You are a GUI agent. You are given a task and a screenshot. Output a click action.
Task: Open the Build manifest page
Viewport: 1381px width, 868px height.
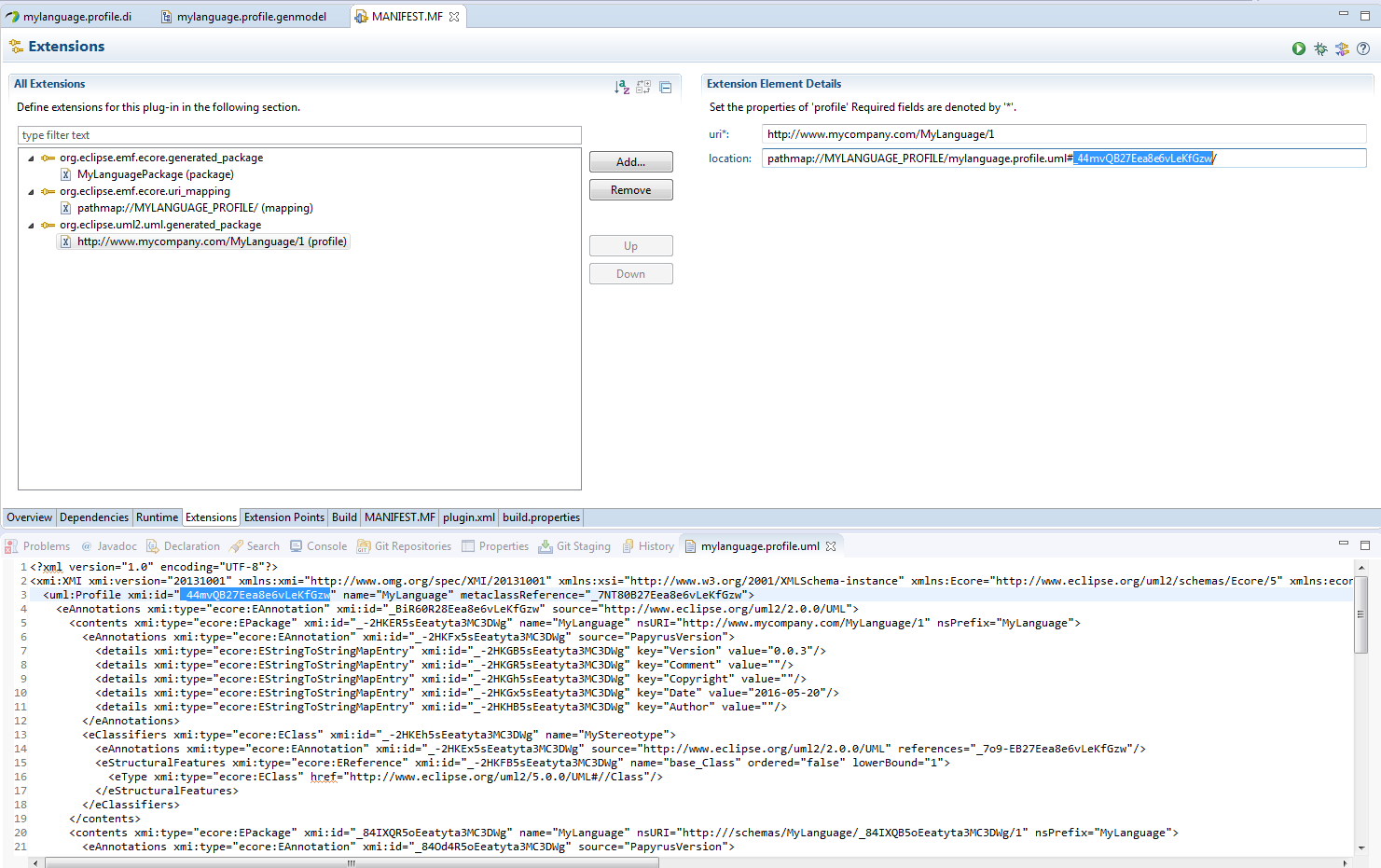tap(344, 517)
